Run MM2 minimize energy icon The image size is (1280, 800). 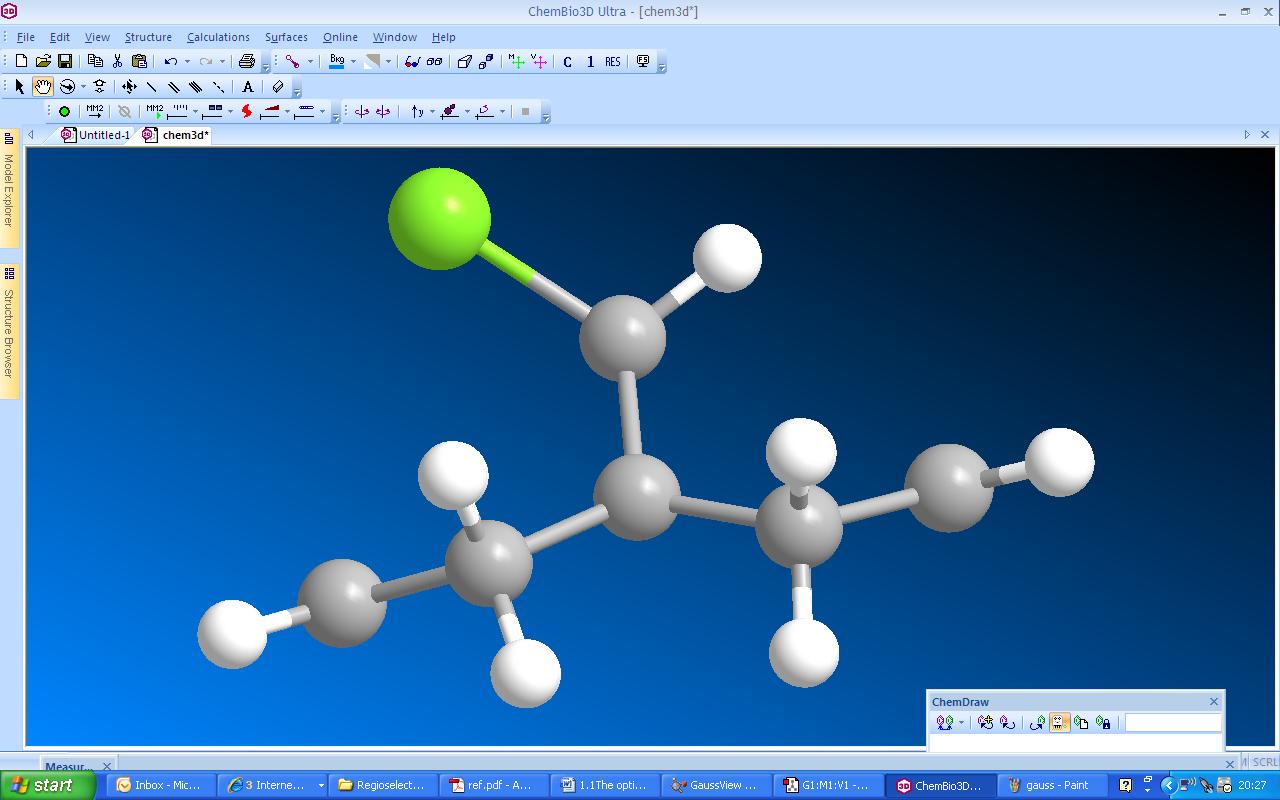[95, 111]
